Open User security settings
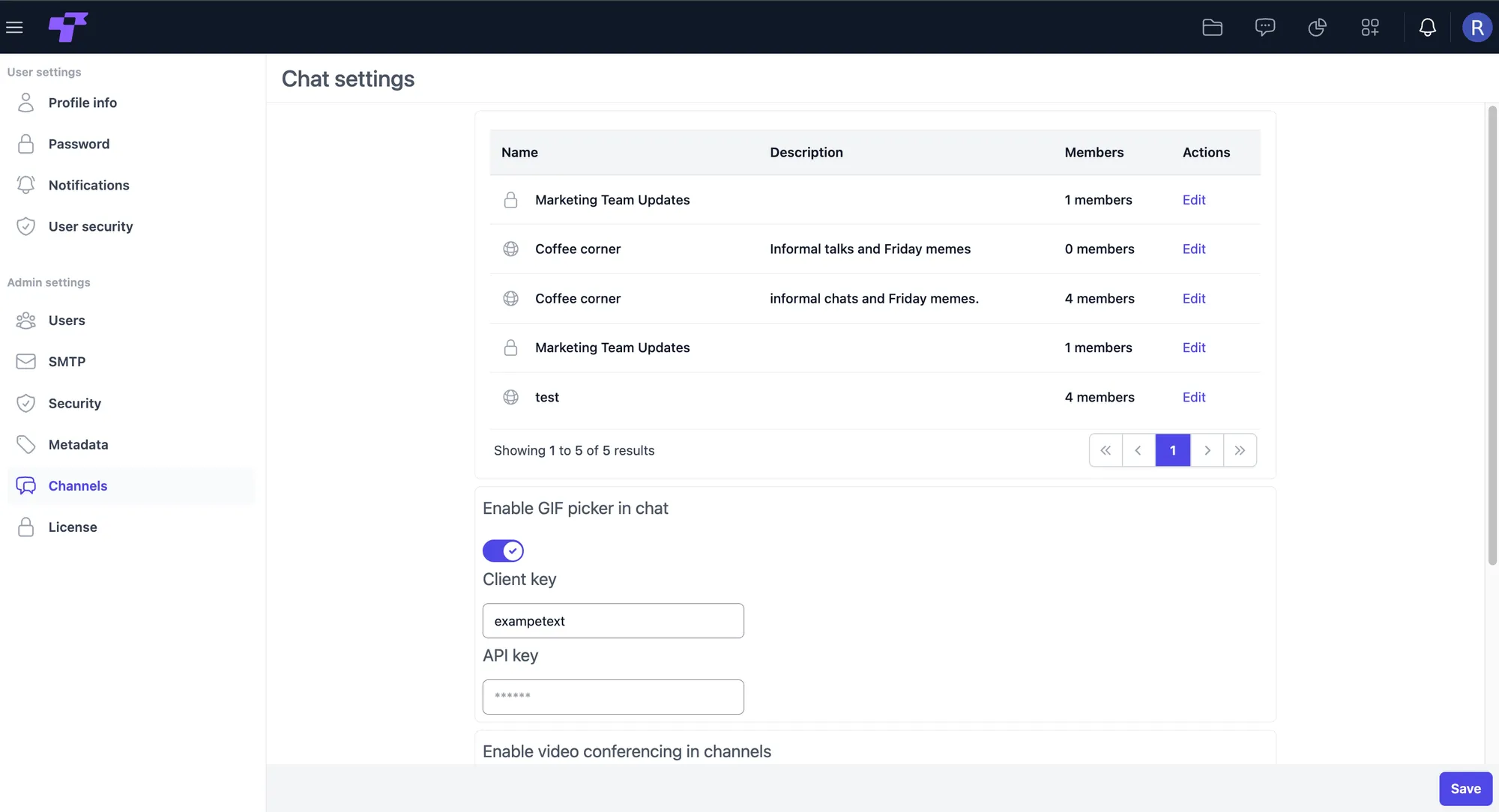The height and width of the screenshot is (812, 1499). (x=131, y=226)
